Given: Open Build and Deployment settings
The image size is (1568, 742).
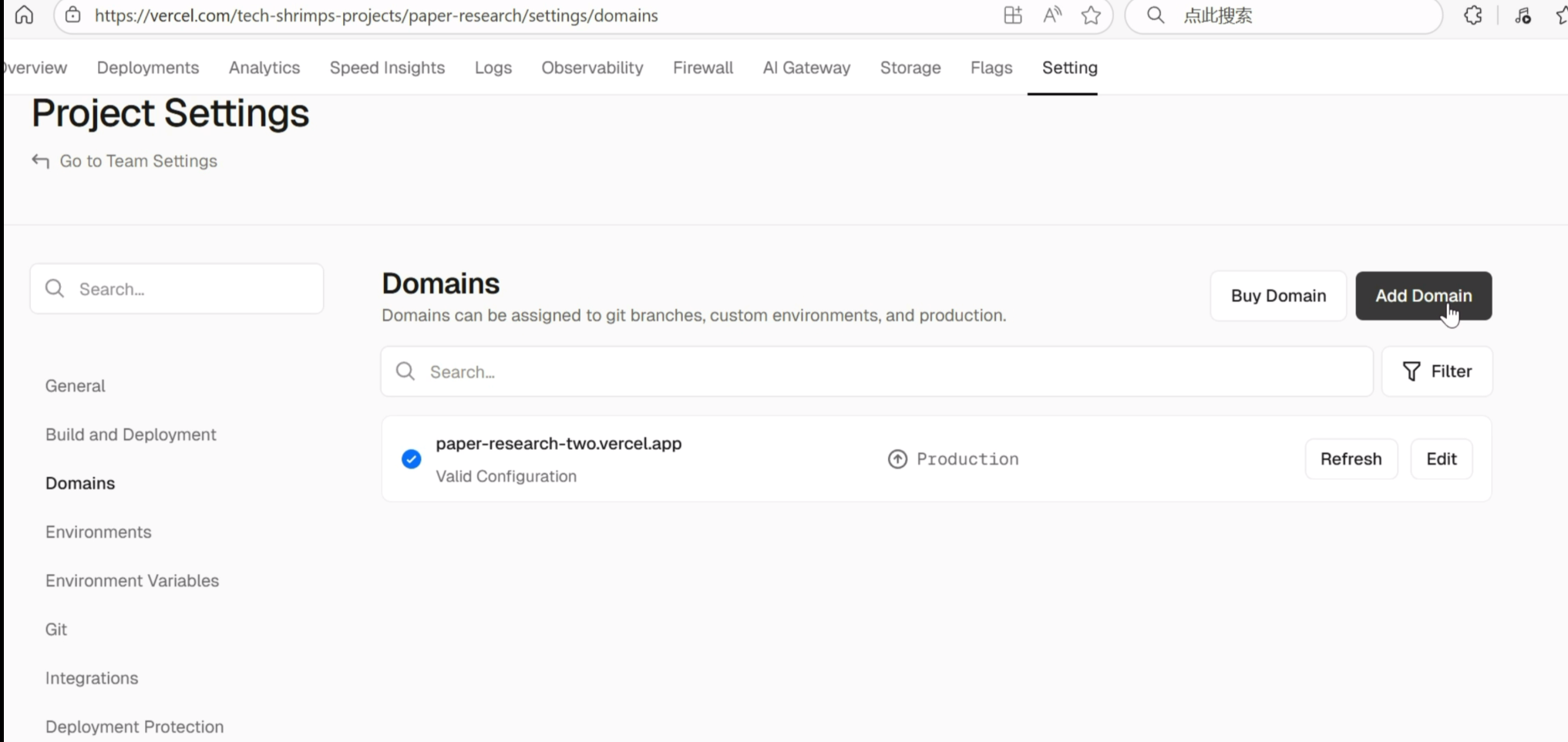Looking at the screenshot, I should (130, 435).
